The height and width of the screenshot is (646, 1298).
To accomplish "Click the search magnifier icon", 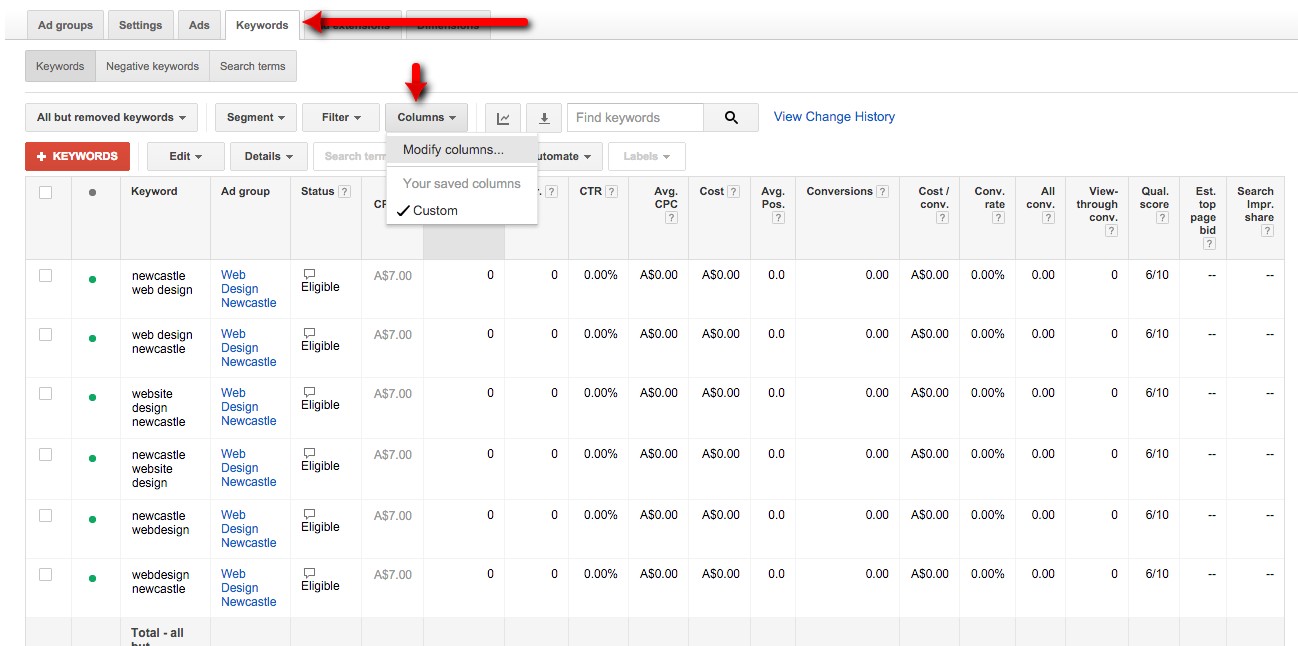I will click(731, 117).
